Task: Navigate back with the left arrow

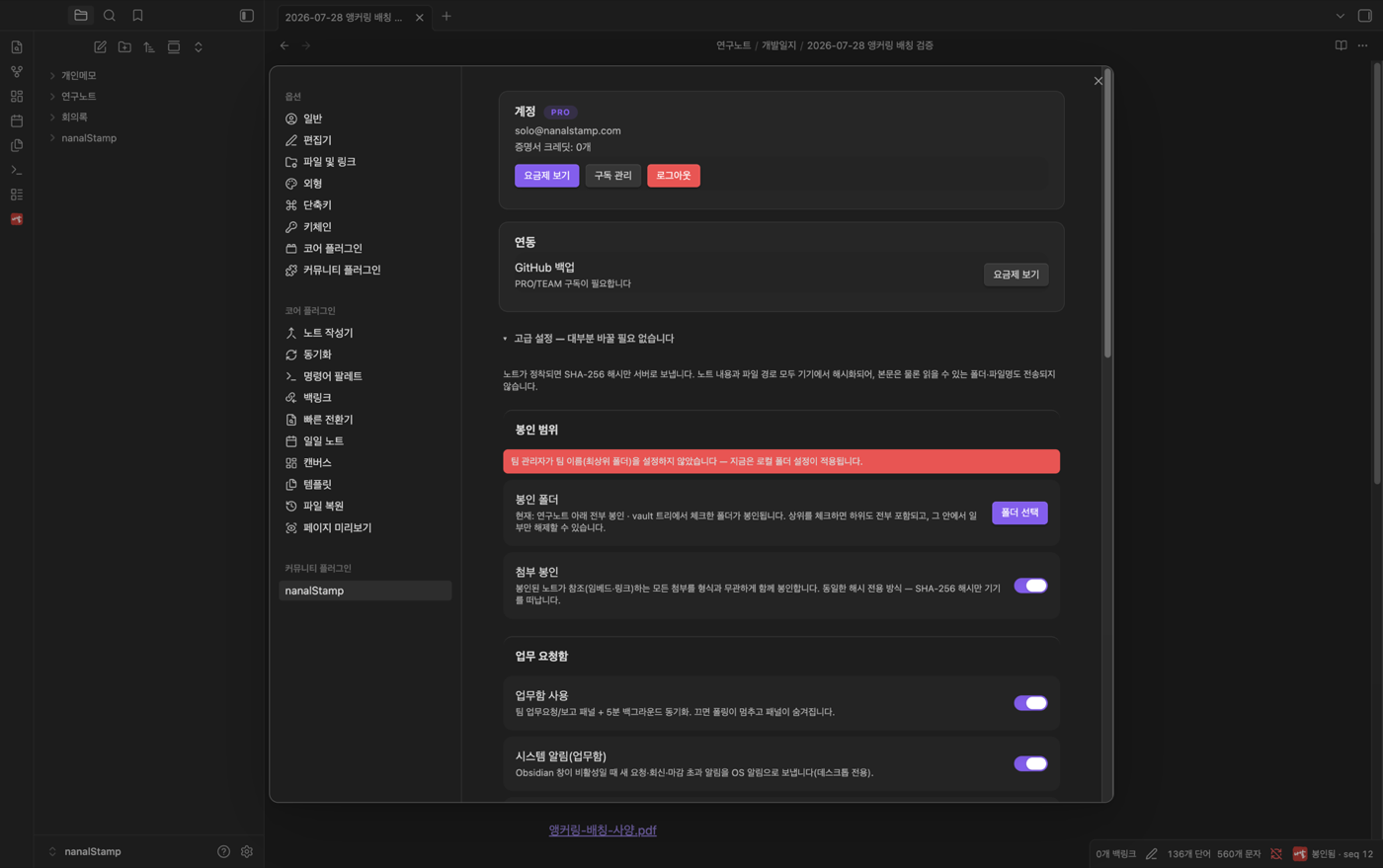Action: 285,45
